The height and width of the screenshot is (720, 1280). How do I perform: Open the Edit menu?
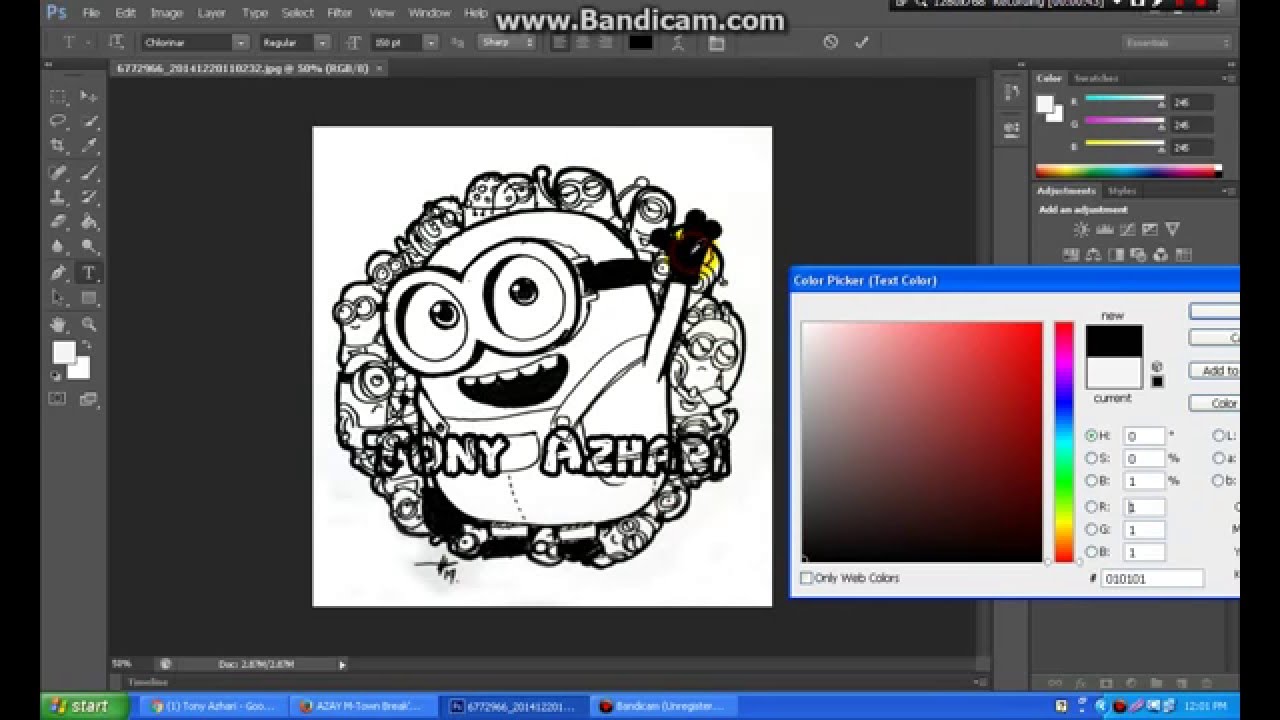125,13
